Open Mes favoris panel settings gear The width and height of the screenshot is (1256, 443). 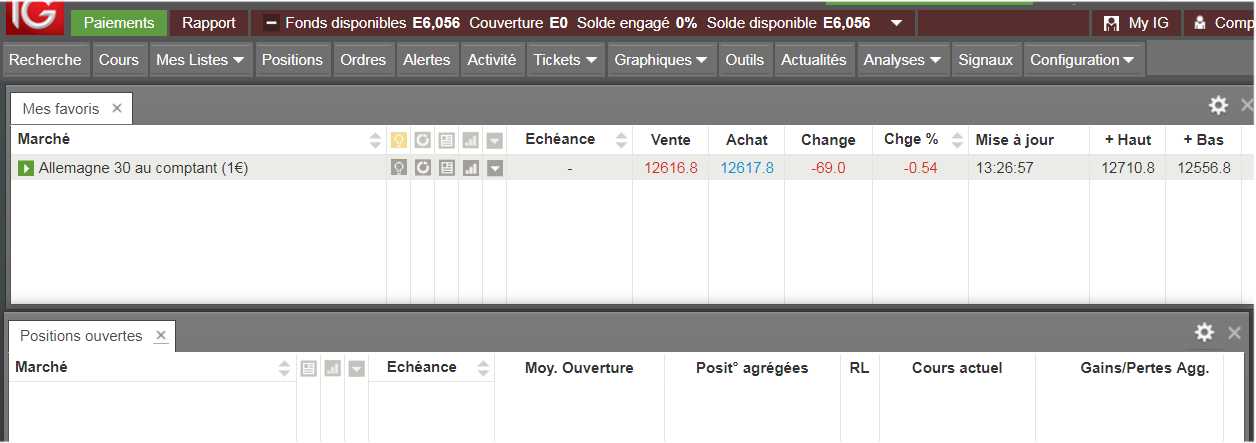pos(1218,105)
